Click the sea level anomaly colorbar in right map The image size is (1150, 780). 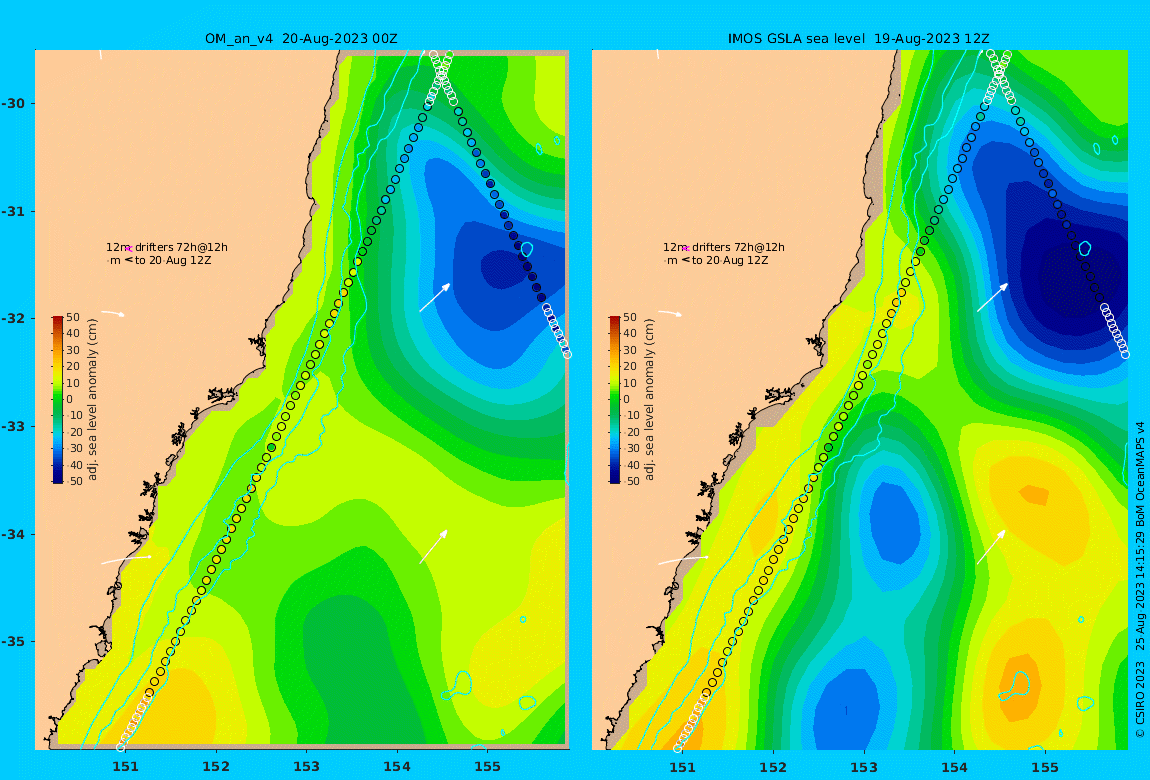pos(615,400)
